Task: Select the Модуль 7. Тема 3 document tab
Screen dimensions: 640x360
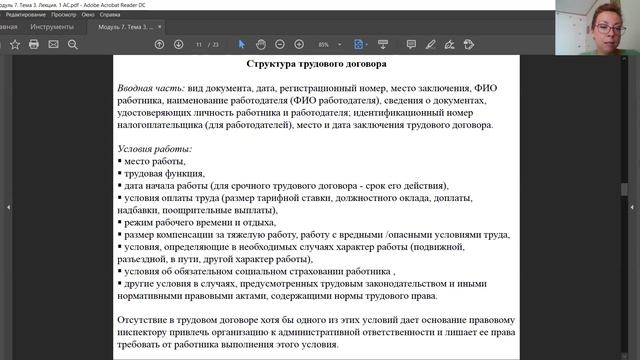Action: point(125,27)
